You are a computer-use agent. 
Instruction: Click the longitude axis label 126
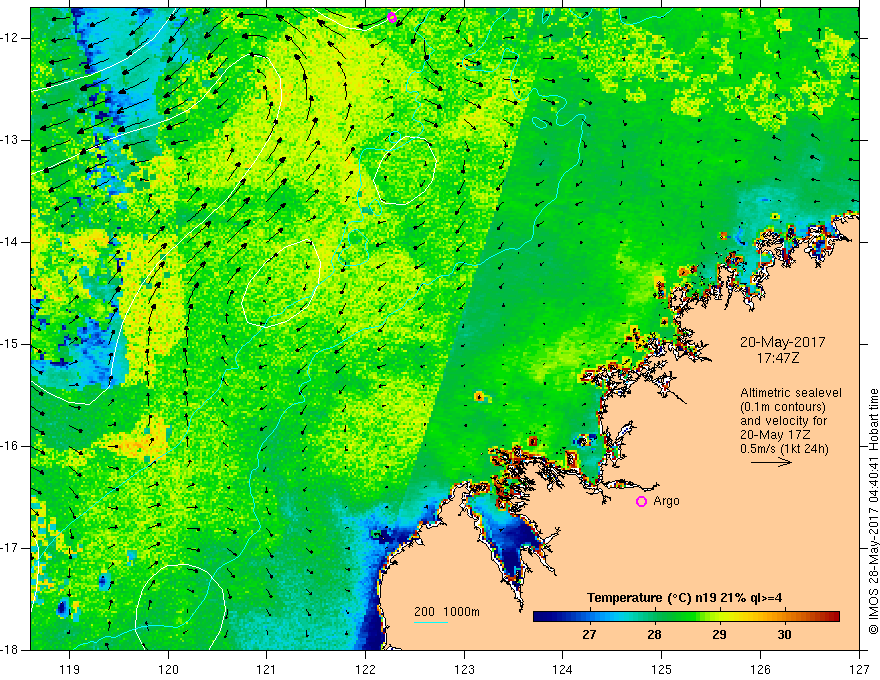click(x=760, y=669)
